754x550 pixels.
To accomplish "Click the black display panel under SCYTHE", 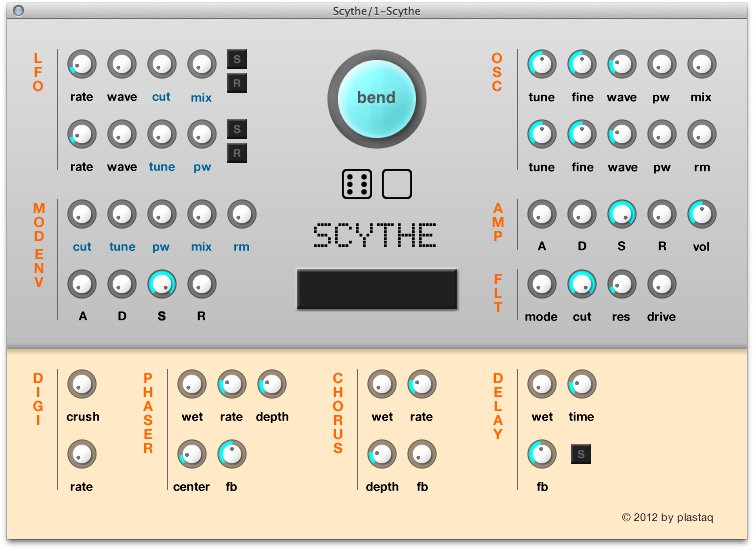I will [377, 289].
